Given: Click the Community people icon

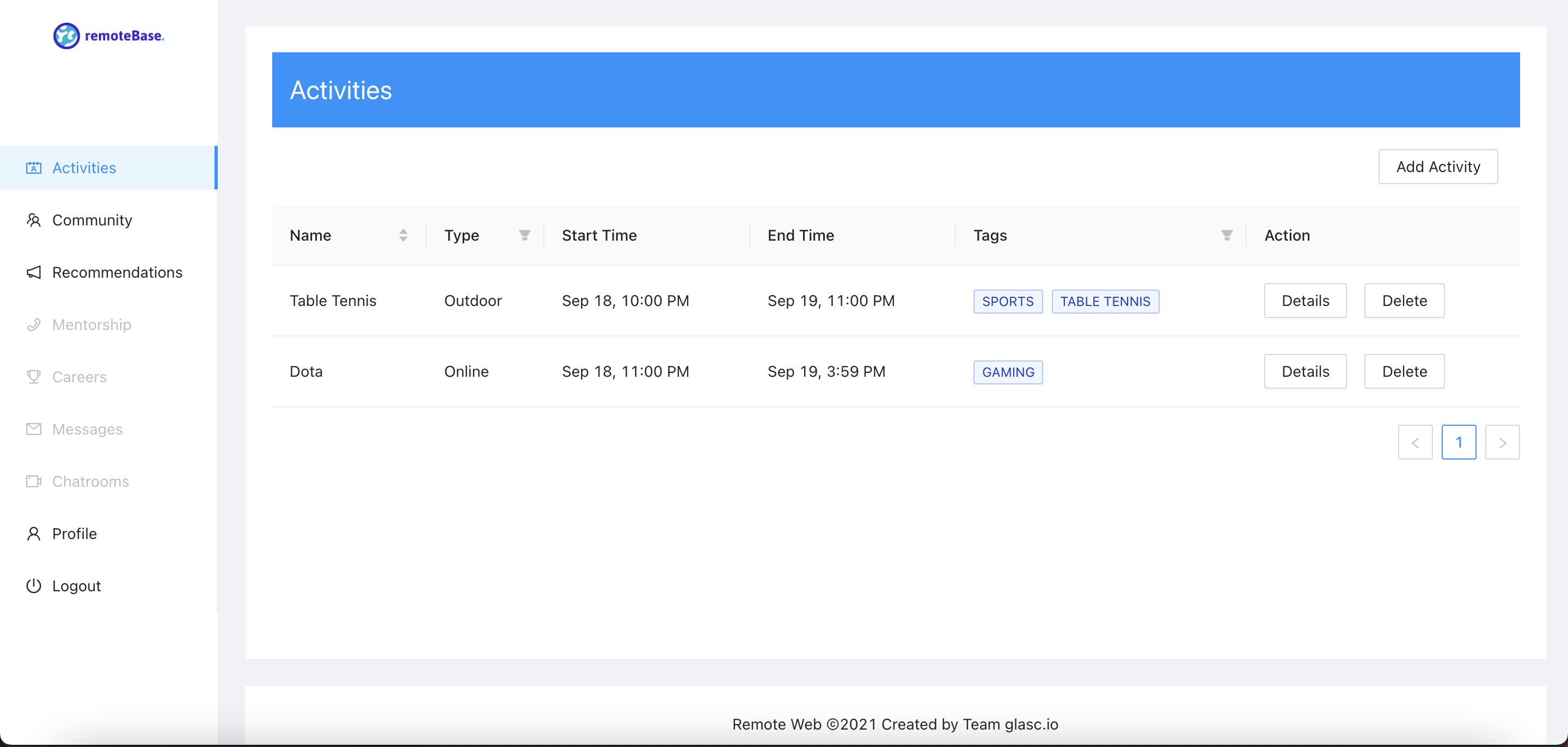Looking at the screenshot, I should tap(33, 221).
